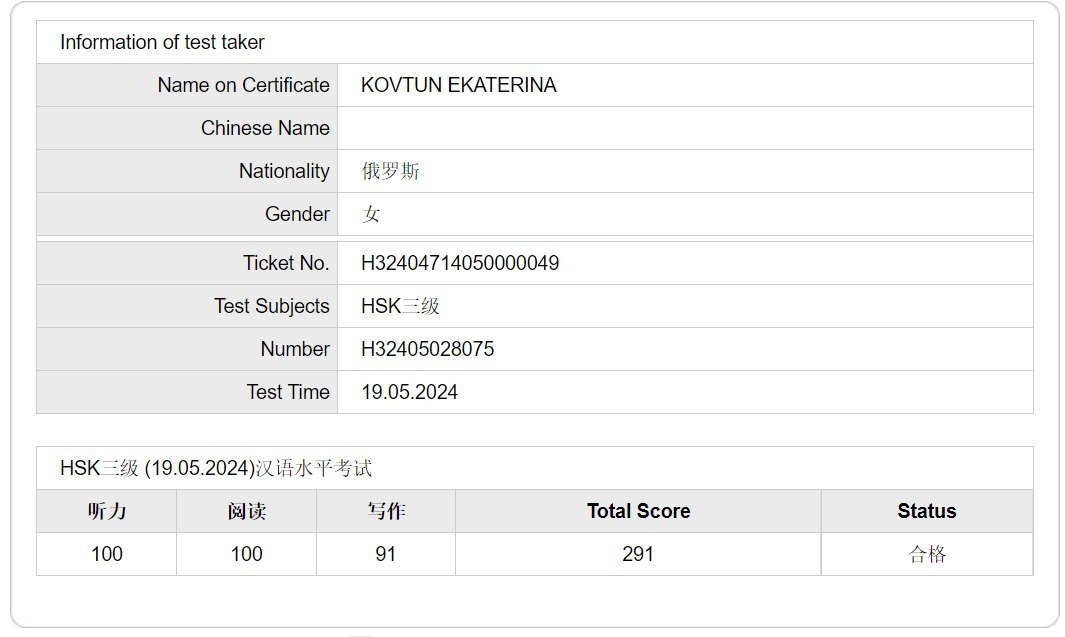The height and width of the screenshot is (637, 1065).
Task: Click the total score value 291
Action: pyautogui.click(x=638, y=554)
